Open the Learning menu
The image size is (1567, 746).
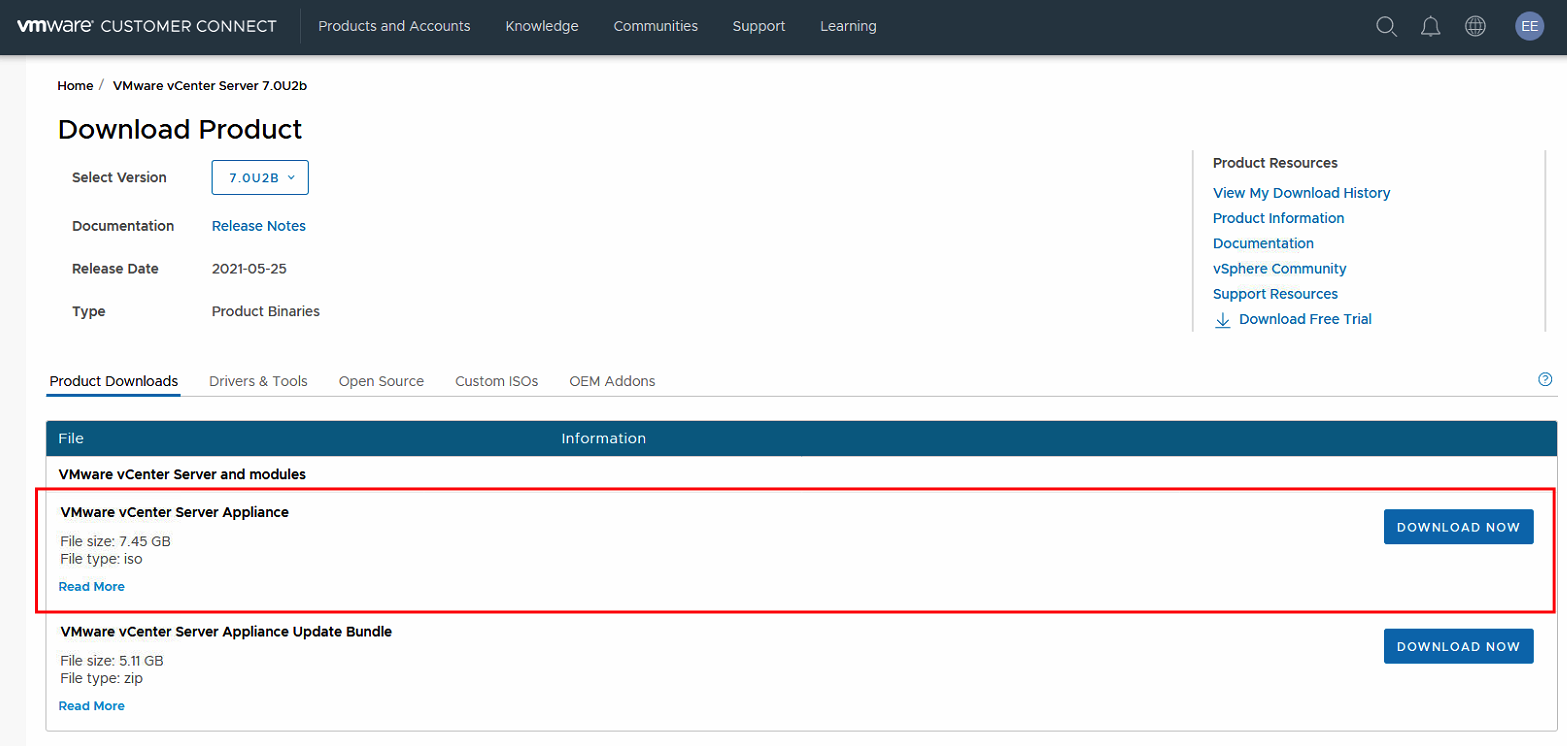848,26
